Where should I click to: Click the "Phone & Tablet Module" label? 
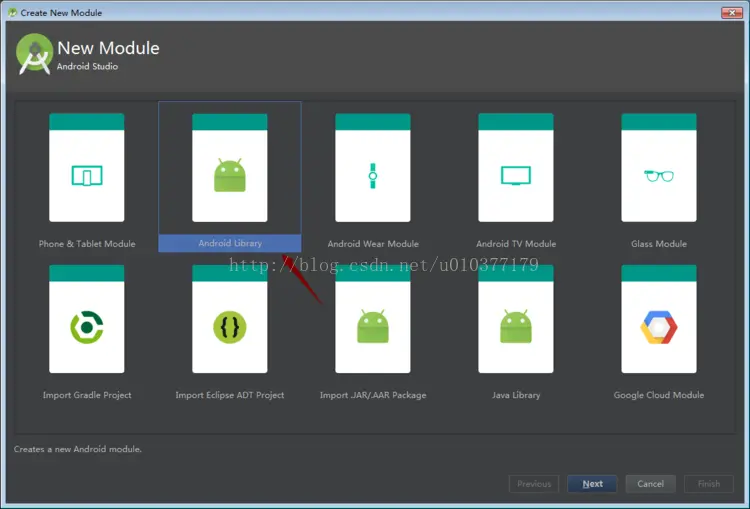87,244
